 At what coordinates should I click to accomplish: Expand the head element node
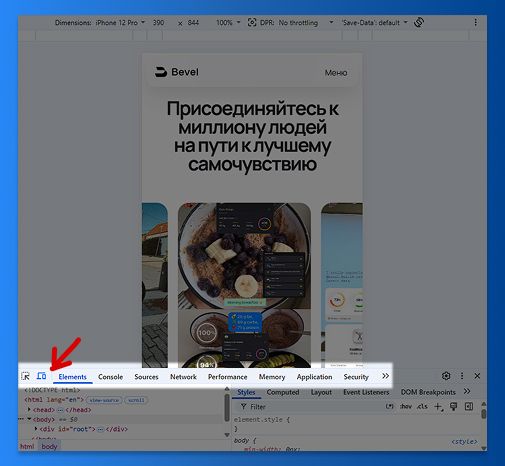[x=29, y=409]
